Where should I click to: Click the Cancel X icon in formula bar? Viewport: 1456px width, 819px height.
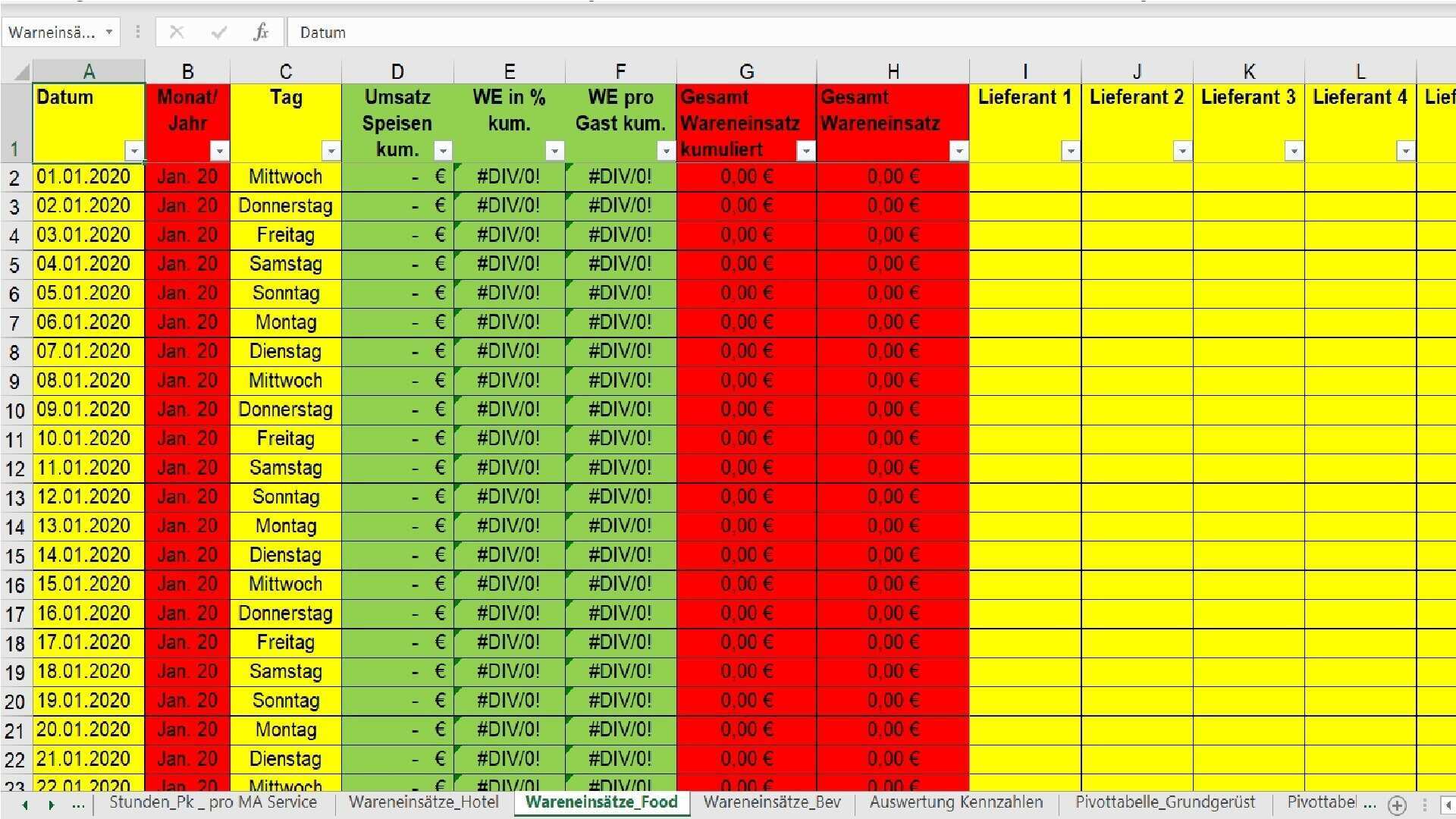pos(177,32)
